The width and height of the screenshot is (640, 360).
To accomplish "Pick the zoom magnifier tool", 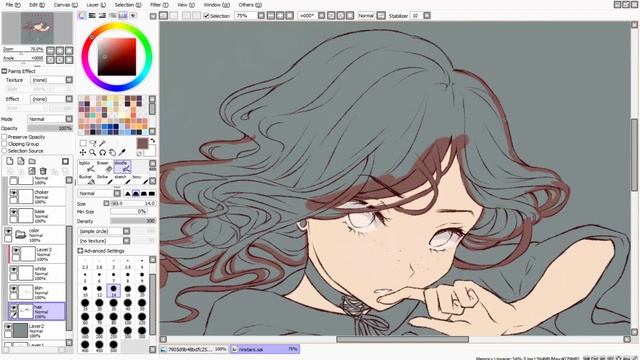I will 93,152.
